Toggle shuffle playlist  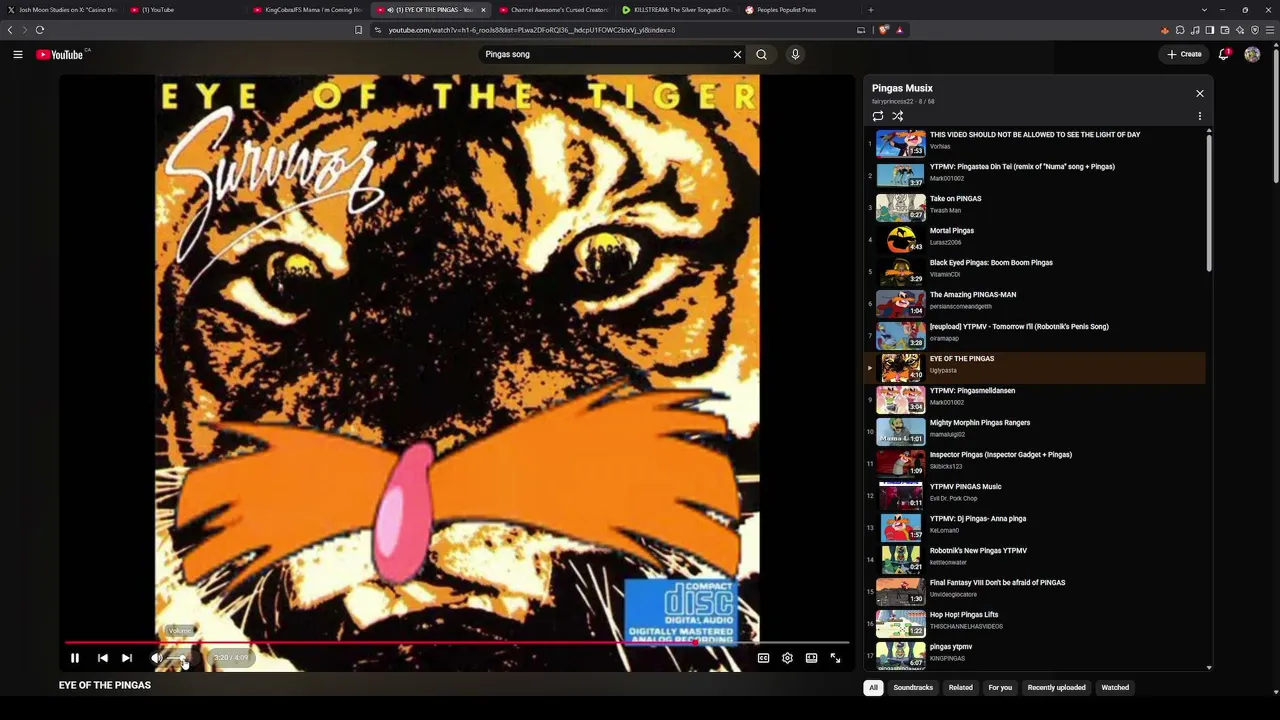897,116
